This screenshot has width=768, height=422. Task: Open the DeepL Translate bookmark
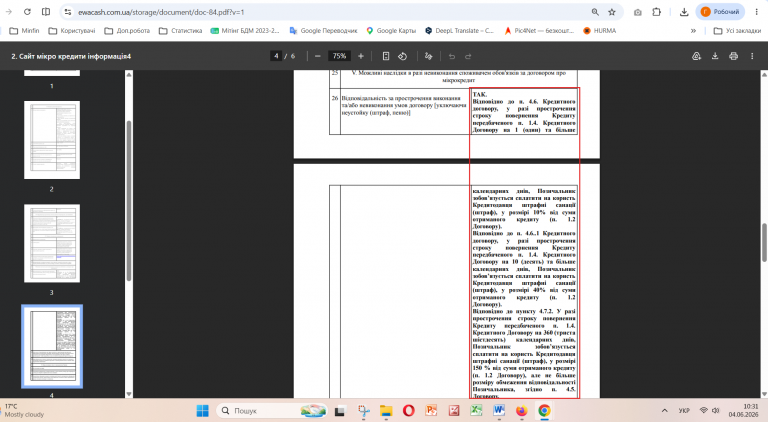[459, 30]
